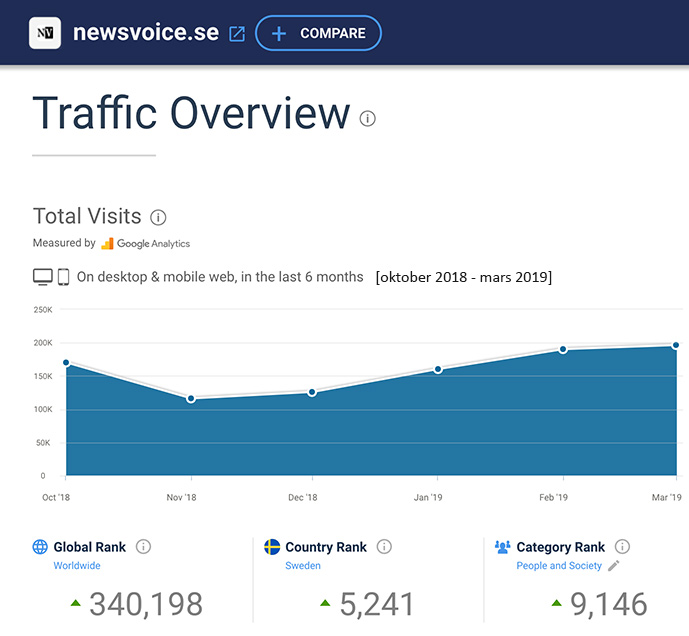This screenshot has width=689, height=636.
Task: Click the Global Rank info icon
Action: click(143, 547)
